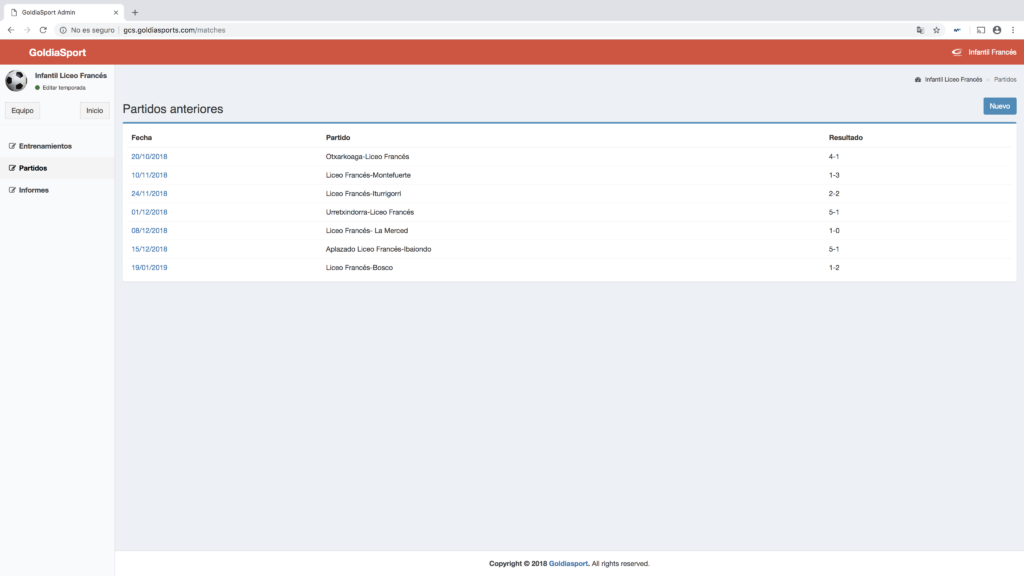The width and height of the screenshot is (1024, 576).
Task: Open the Chrome profile account icon
Action: point(997,30)
